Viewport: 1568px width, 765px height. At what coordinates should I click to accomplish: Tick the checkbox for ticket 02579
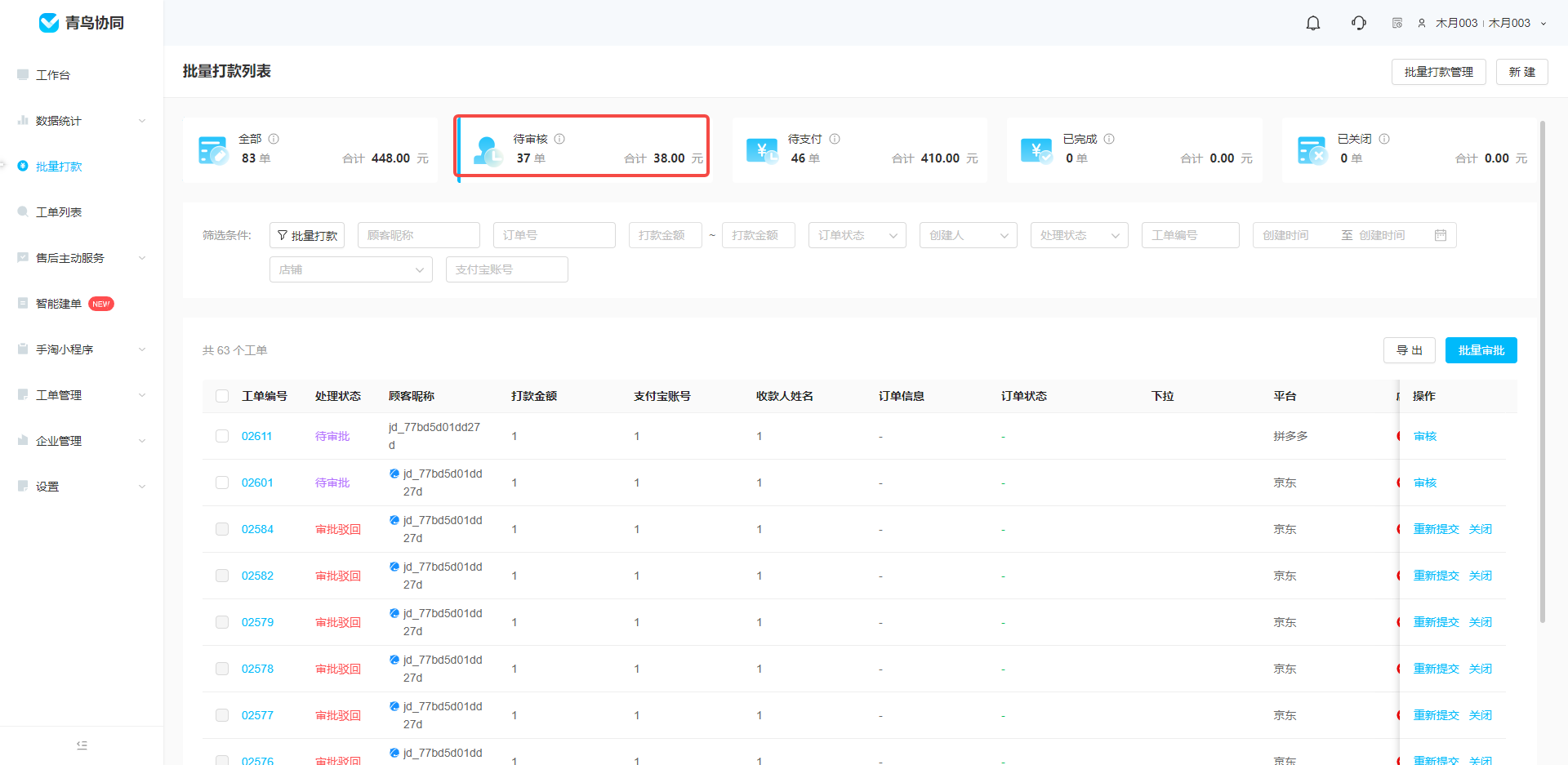pos(222,622)
